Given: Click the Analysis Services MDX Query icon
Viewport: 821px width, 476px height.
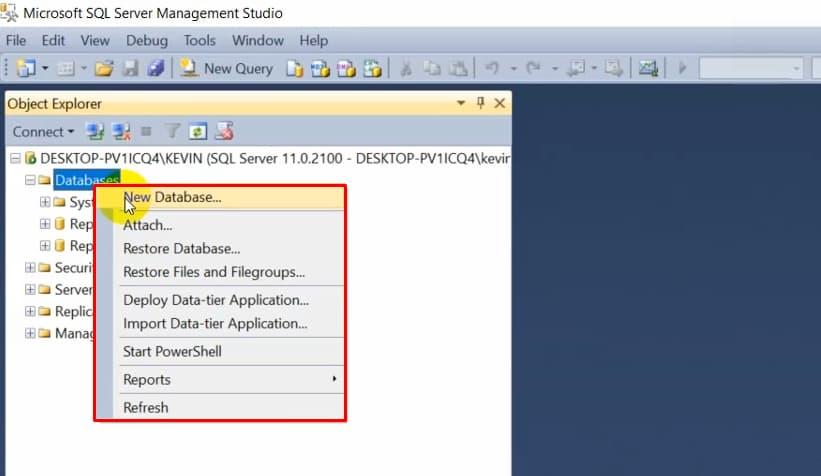Looking at the screenshot, I should 320,69.
